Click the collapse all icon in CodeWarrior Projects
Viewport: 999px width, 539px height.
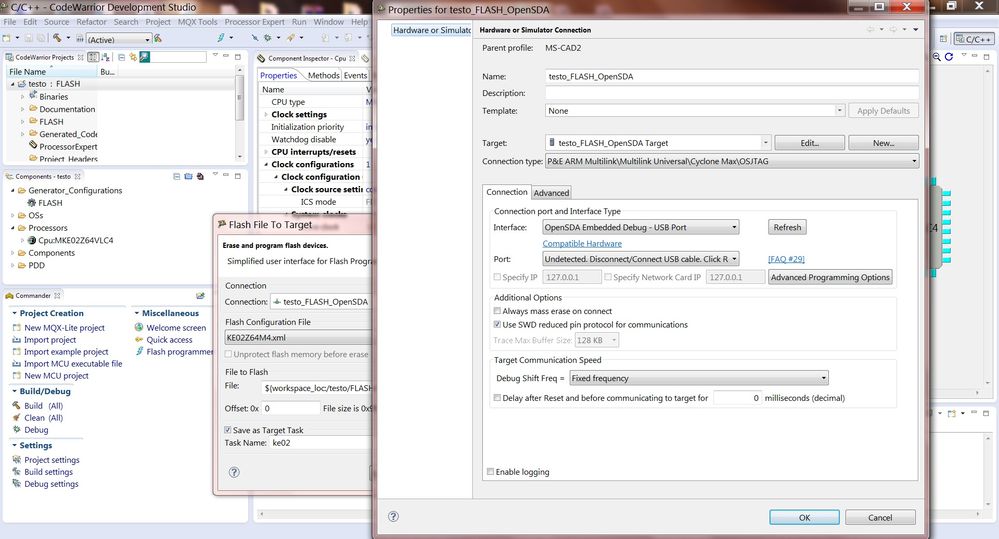point(121,57)
